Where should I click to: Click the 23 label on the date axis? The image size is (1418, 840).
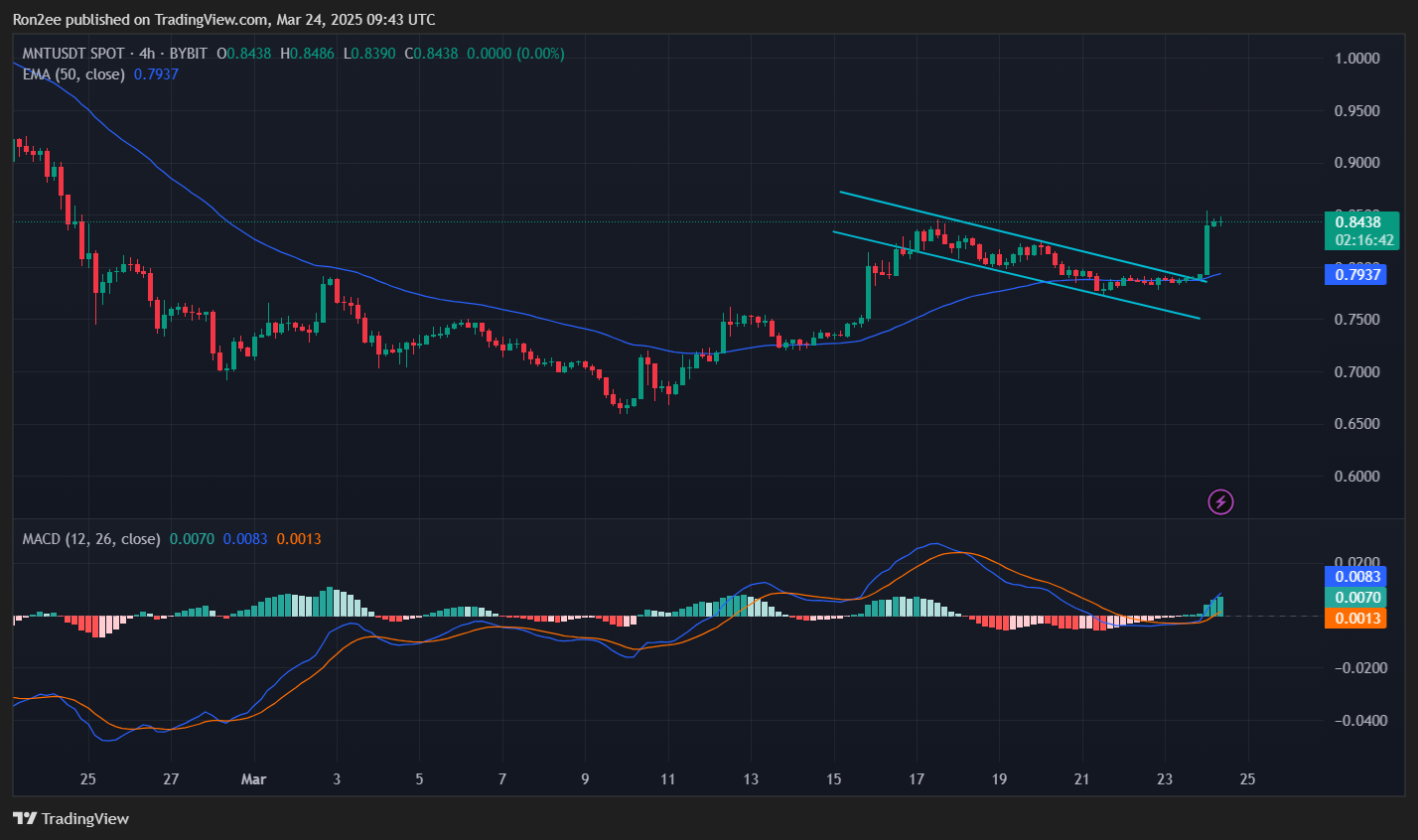[1165, 779]
